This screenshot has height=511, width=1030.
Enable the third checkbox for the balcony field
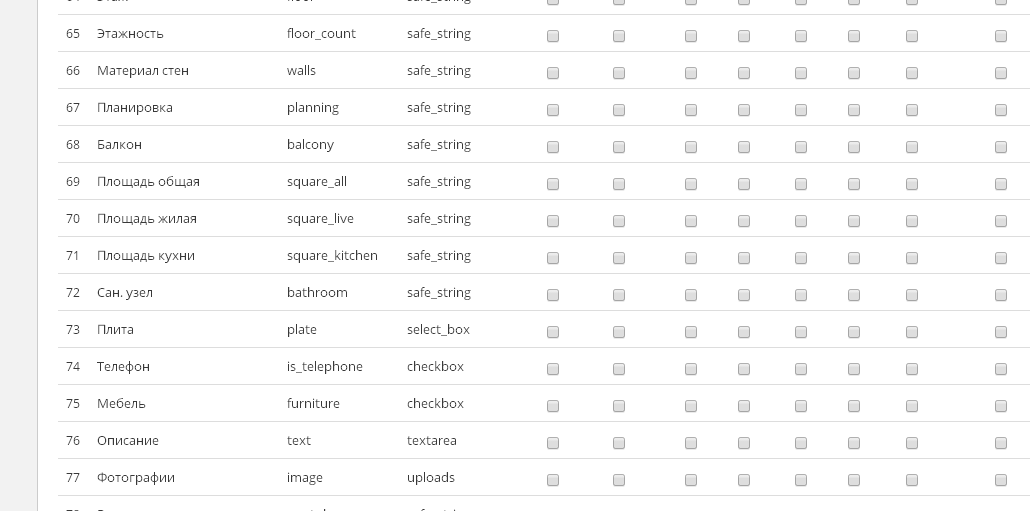pos(690,147)
